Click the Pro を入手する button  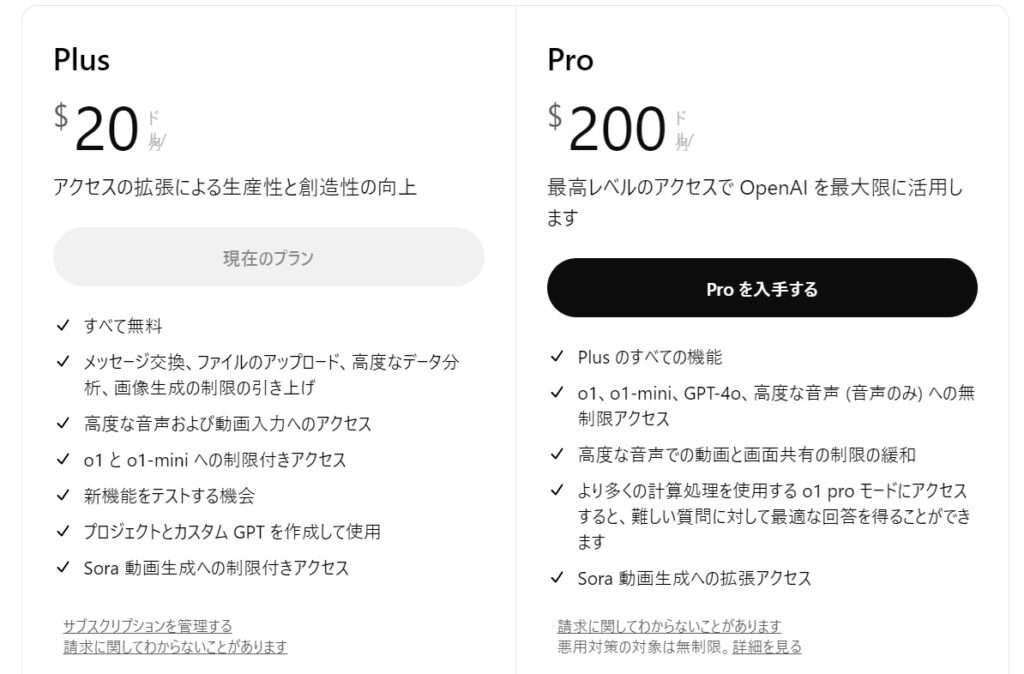[762, 289]
